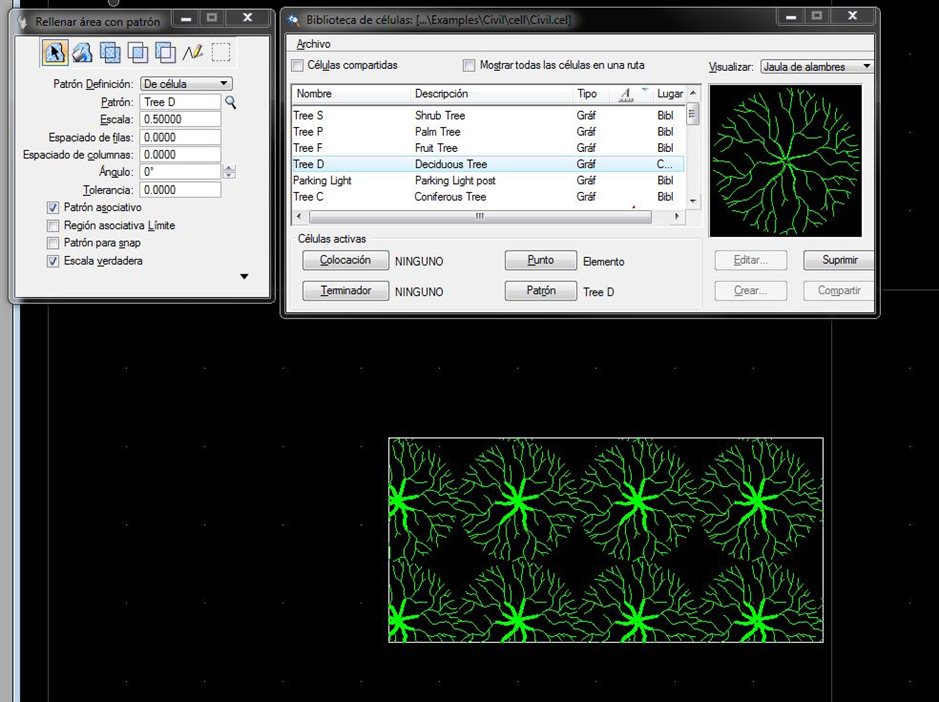The width and height of the screenshot is (939, 702).
Task: Click the cell list scroll right arrow
Action: [677, 216]
